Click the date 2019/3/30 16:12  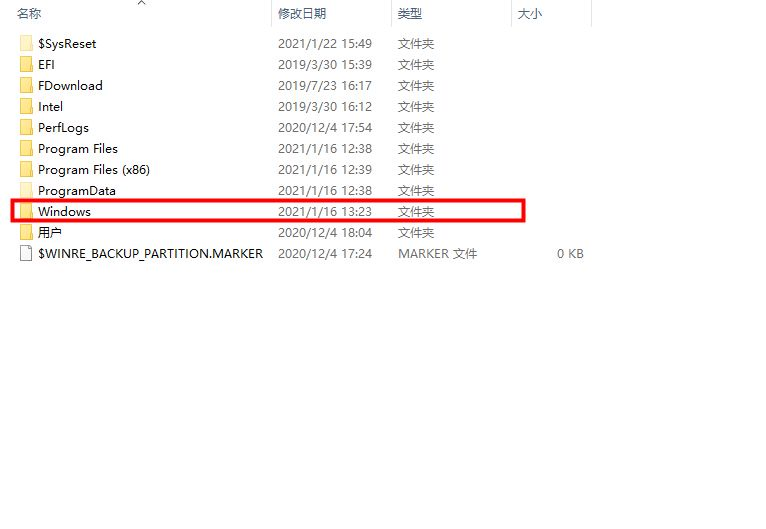pos(325,106)
